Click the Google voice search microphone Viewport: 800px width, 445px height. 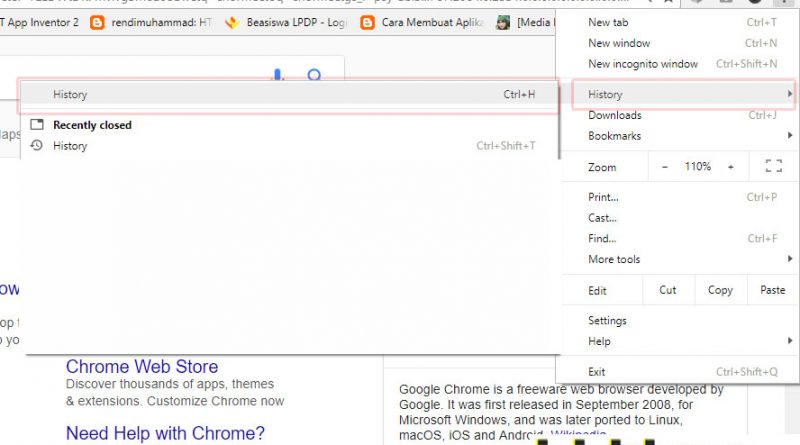pos(278,75)
